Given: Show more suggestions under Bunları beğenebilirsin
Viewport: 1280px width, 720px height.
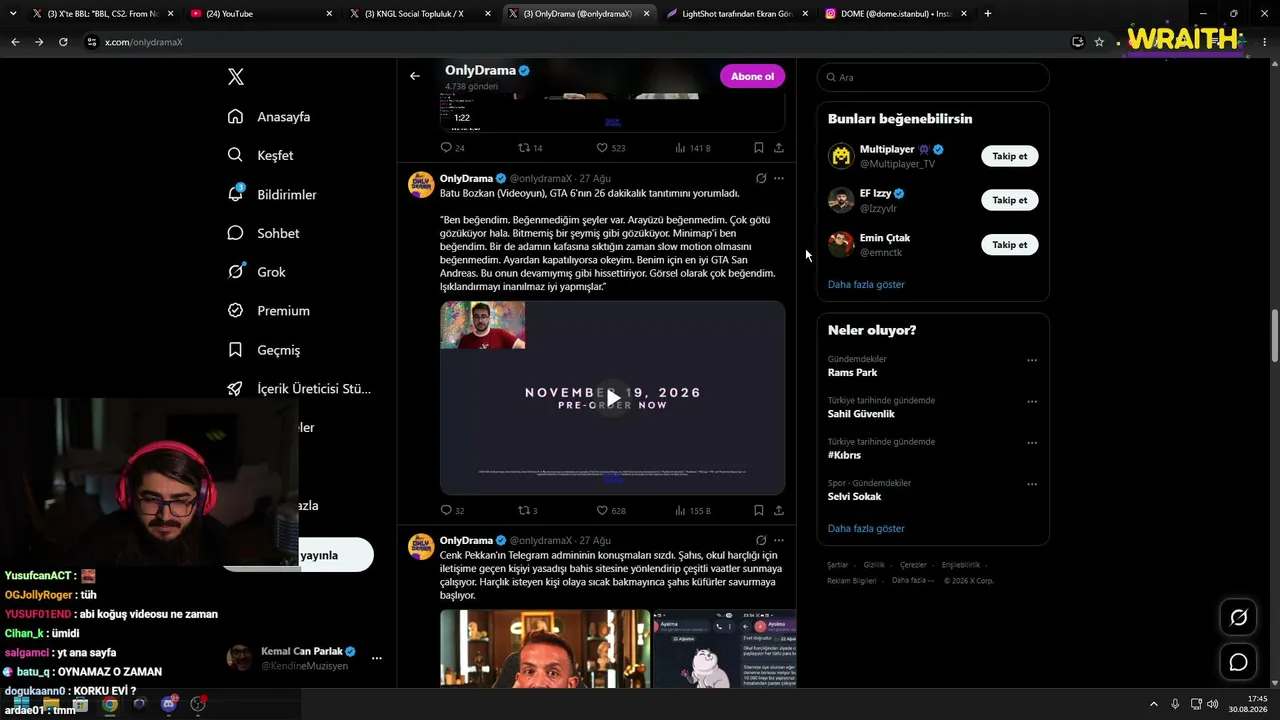Looking at the screenshot, I should (866, 285).
